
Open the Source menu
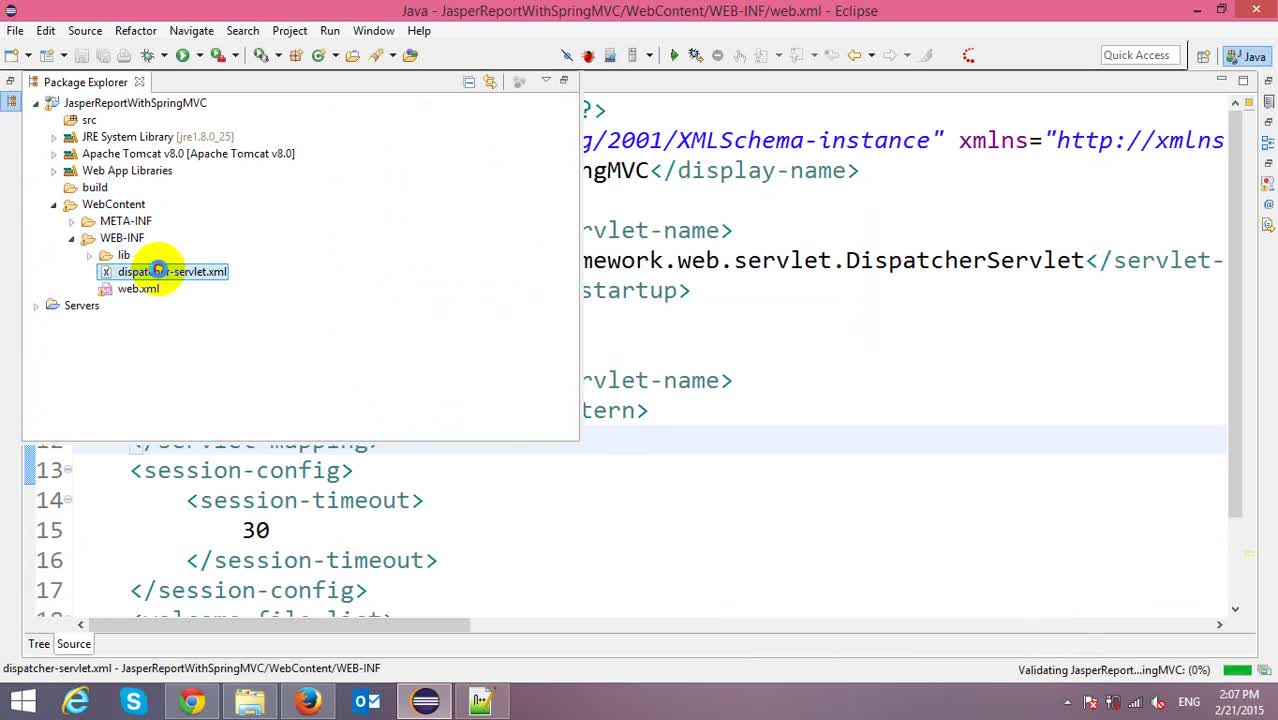click(x=85, y=31)
